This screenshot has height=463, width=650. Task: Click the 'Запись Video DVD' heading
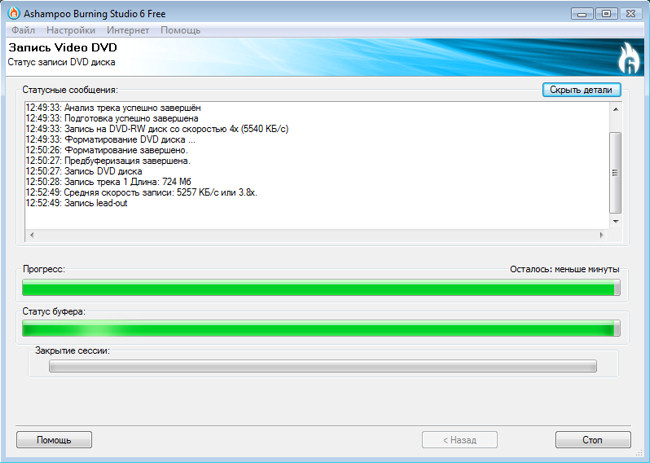(63, 48)
